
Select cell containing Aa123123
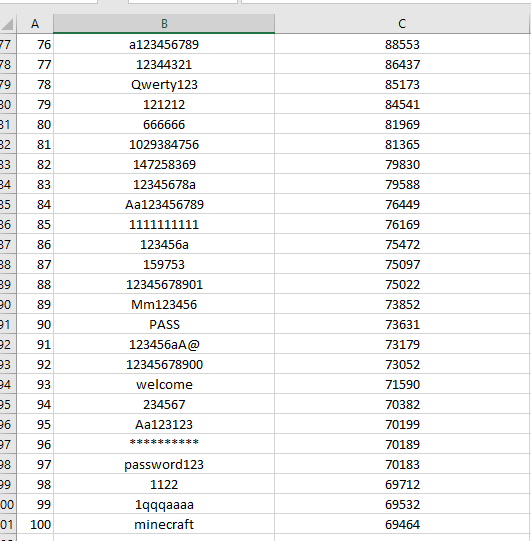click(164, 424)
